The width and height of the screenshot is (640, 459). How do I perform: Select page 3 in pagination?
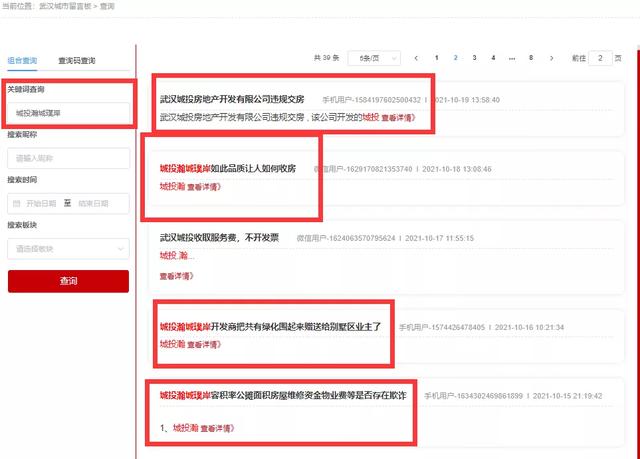point(474,58)
